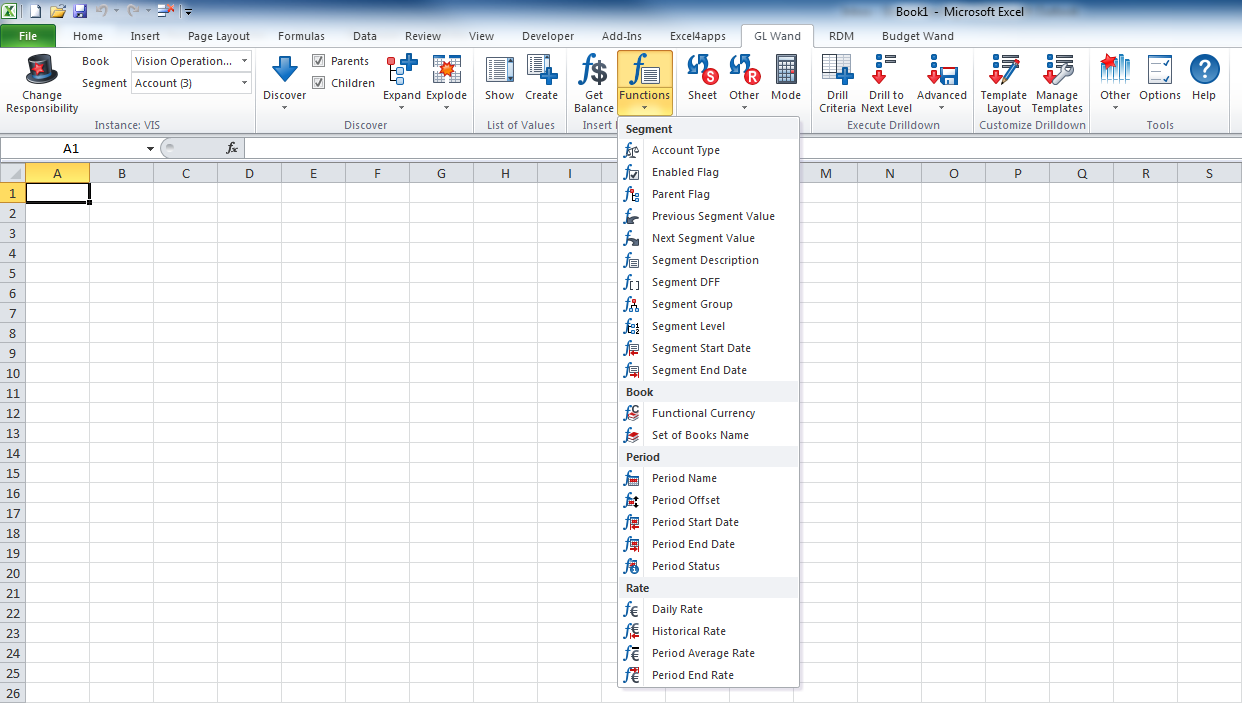Toggle the Children checkbox

(x=318, y=83)
